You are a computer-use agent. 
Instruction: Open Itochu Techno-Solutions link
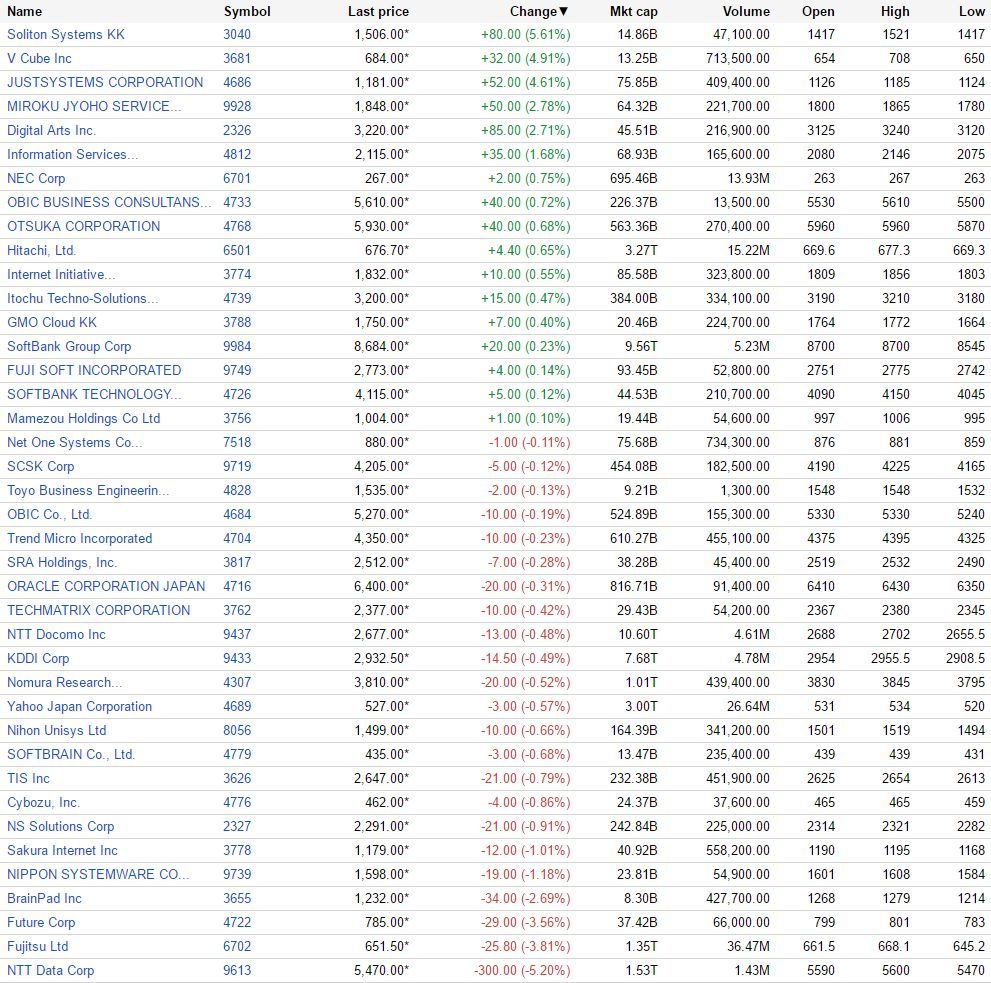(83, 298)
